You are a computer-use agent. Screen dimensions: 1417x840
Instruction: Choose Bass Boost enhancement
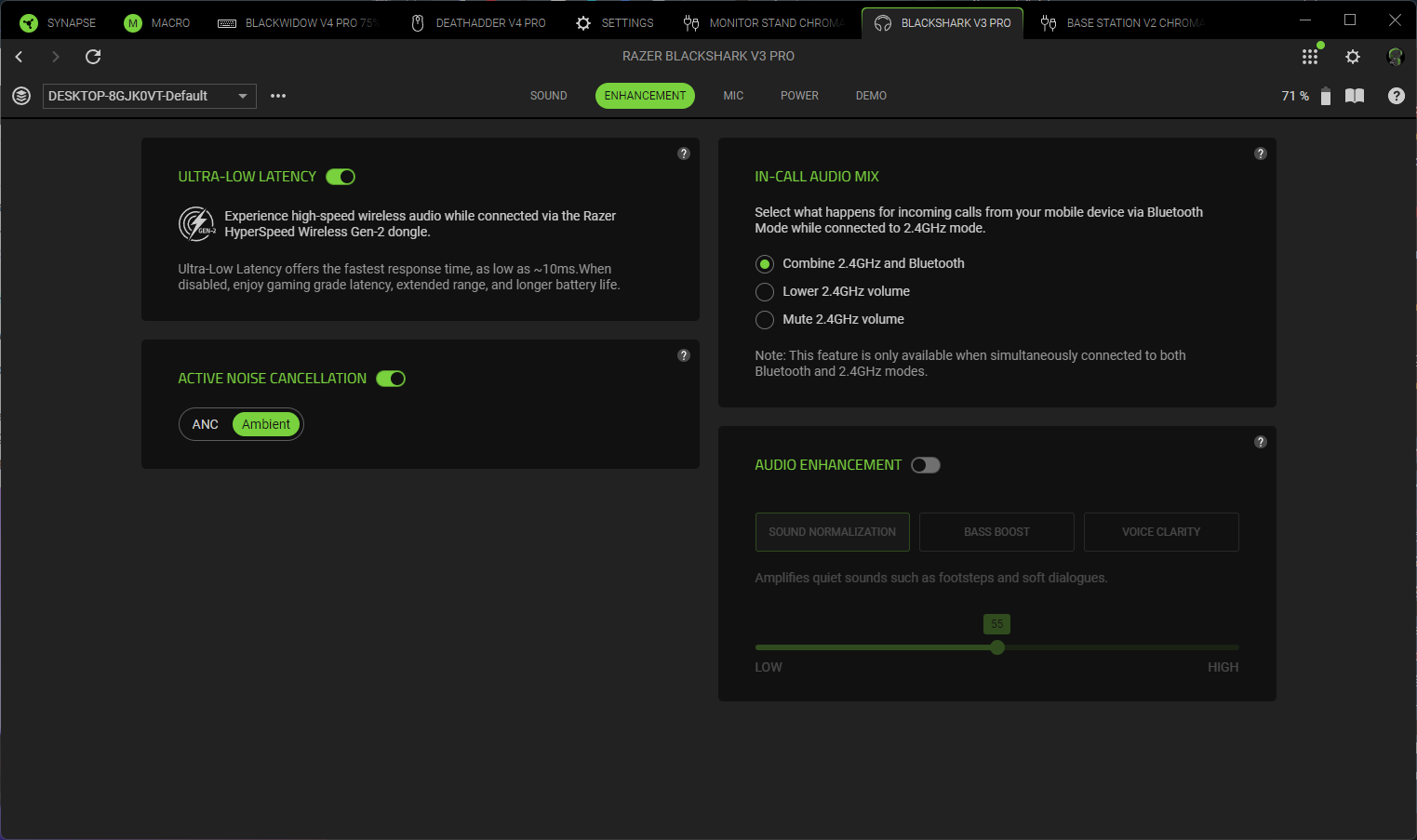[x=996, y=532]
